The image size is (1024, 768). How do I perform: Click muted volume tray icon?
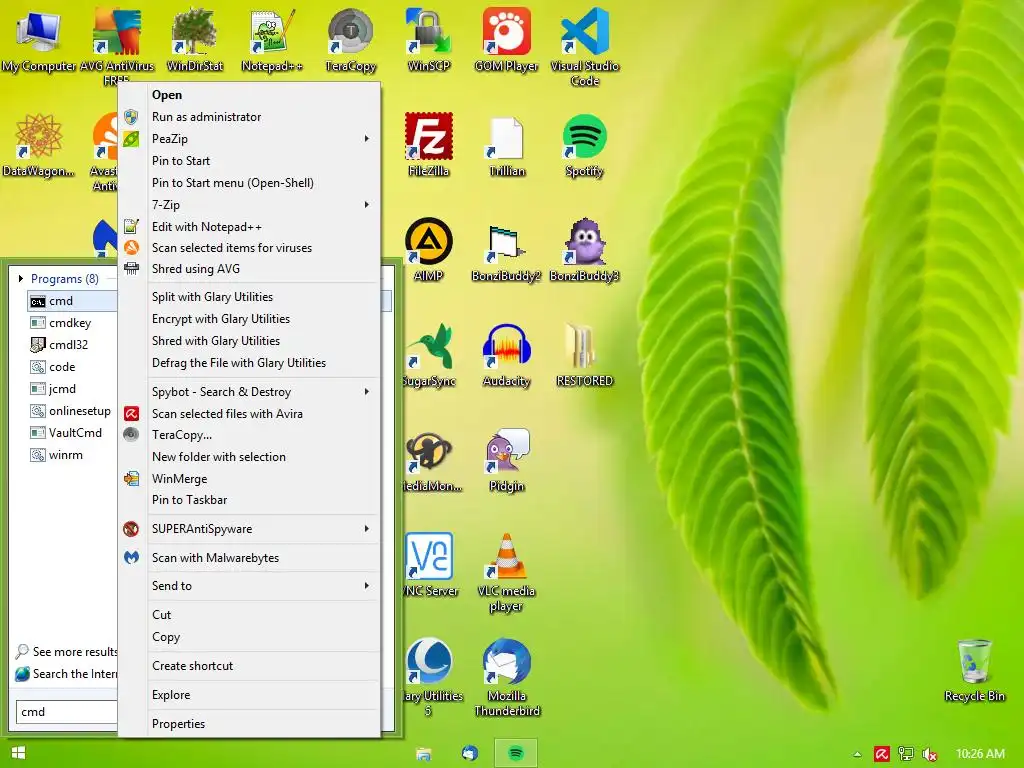929,754
